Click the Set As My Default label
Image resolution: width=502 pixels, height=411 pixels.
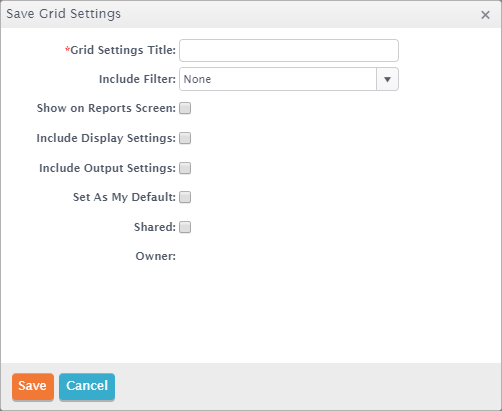(124, 197)
